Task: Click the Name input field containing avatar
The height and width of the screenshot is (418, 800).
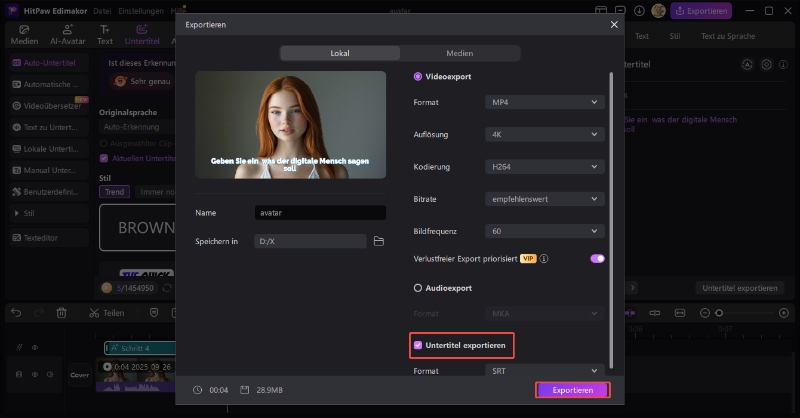Action: tap(320, 212)
